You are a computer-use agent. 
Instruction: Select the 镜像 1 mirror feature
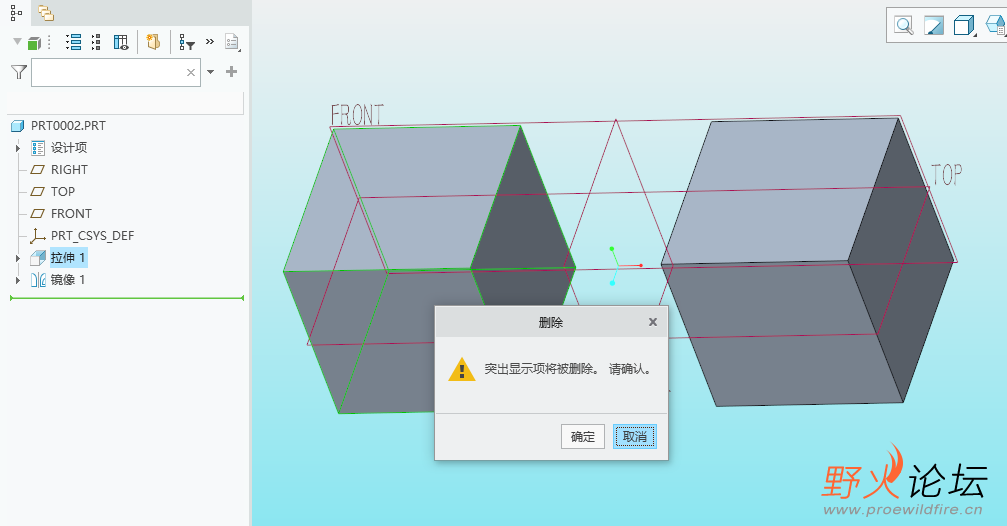68,279
